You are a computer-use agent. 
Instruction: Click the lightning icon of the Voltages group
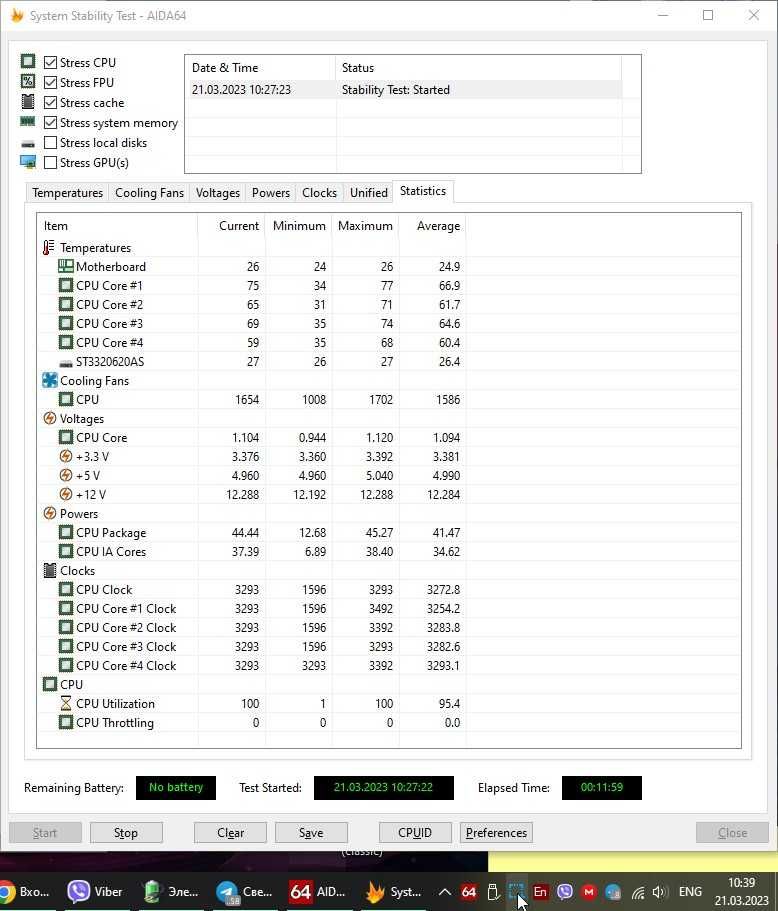click(x=49, y=418)
